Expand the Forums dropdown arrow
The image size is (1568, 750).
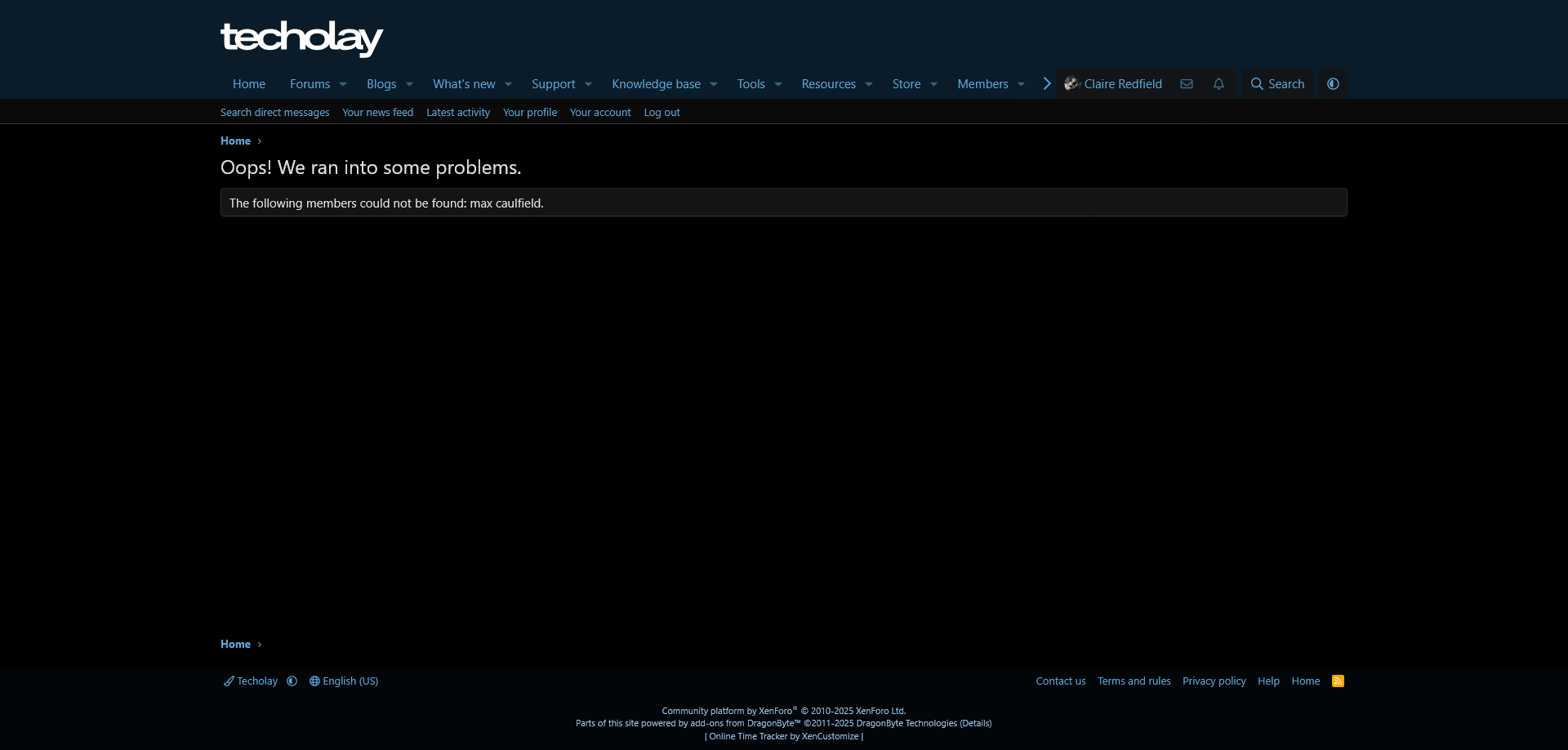point(343,84)
